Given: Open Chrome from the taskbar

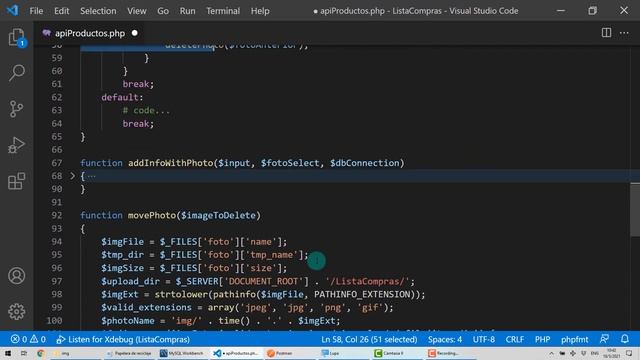Looking at the screenshot, I should [40, 353].
